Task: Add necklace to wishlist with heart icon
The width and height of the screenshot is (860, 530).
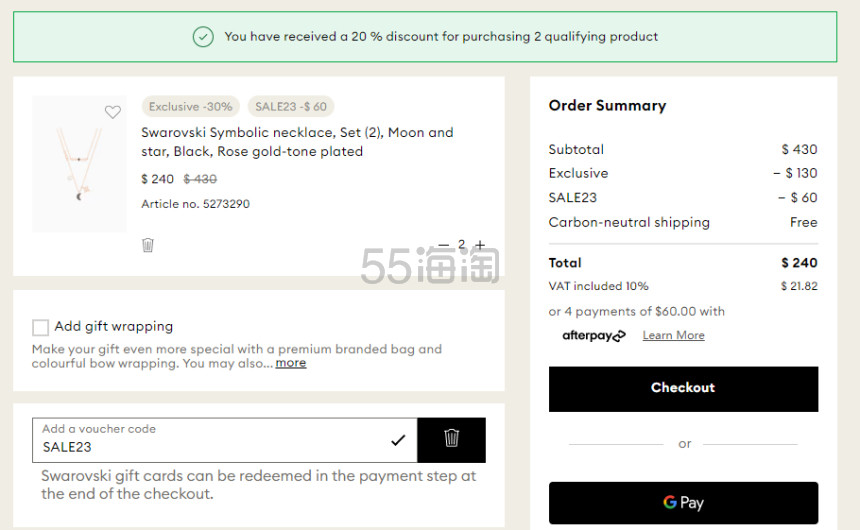Action: tap(112, 112)
